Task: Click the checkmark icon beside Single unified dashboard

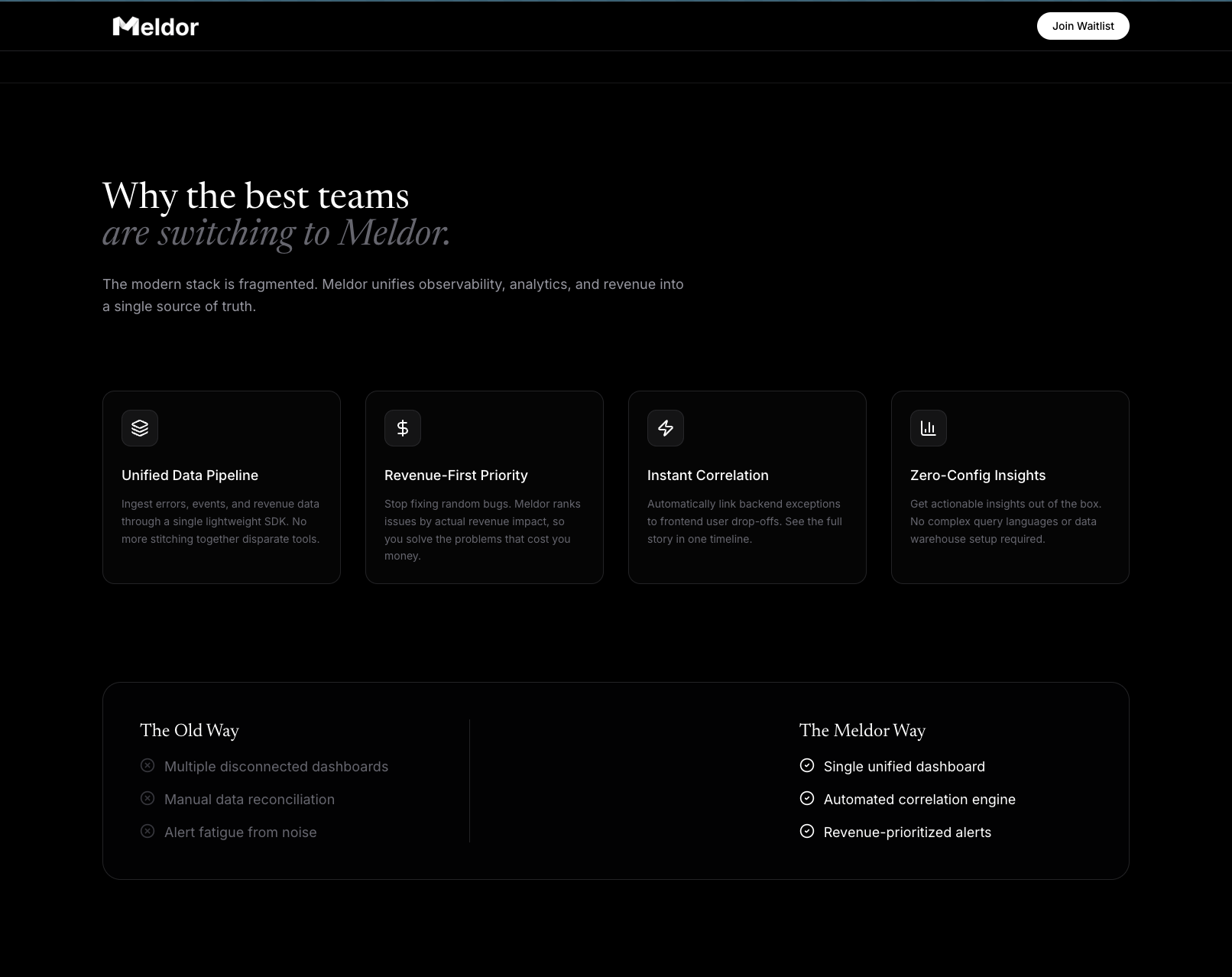Action: tap(806, 764)
